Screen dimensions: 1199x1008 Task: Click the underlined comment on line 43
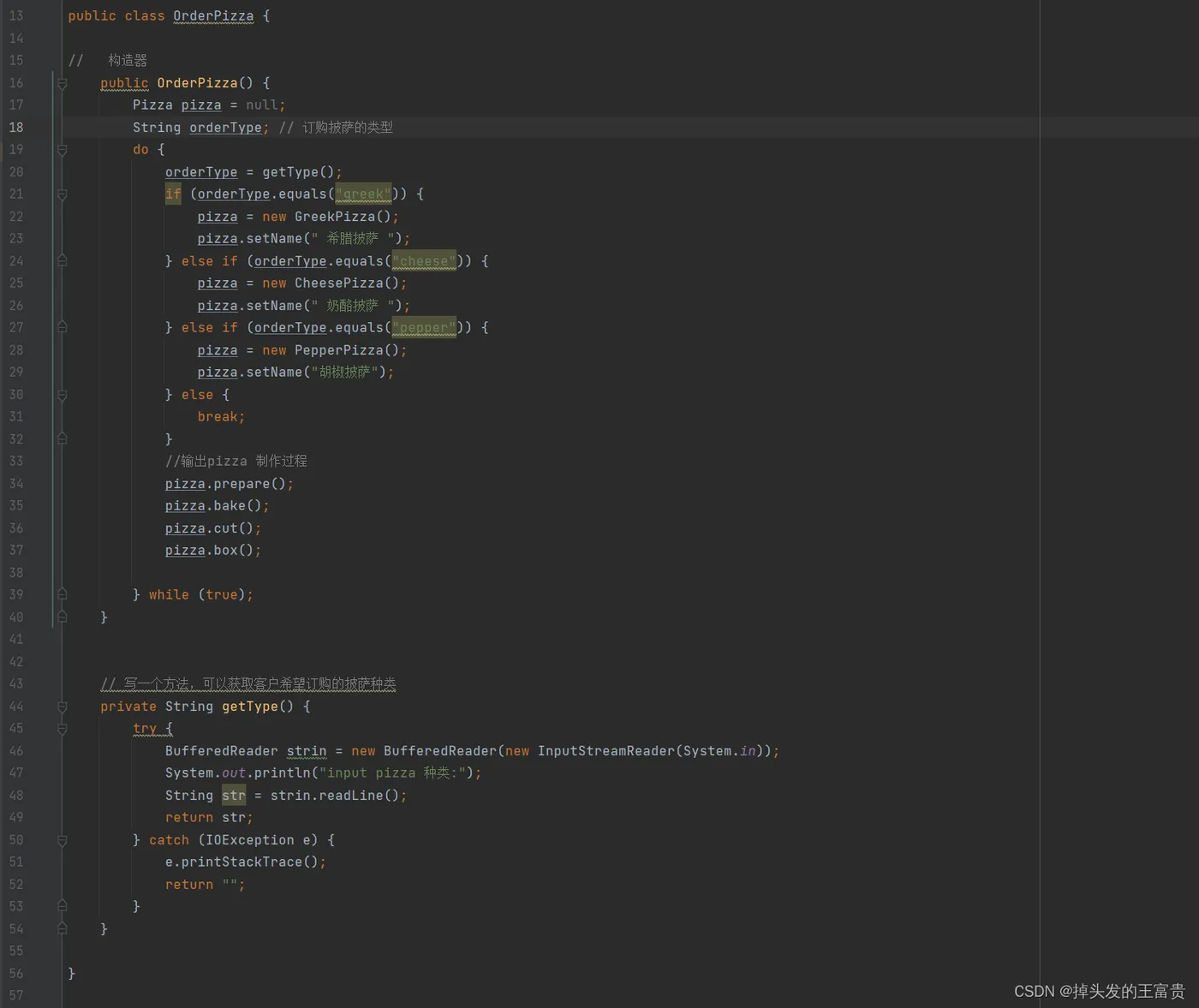(248, 684)
